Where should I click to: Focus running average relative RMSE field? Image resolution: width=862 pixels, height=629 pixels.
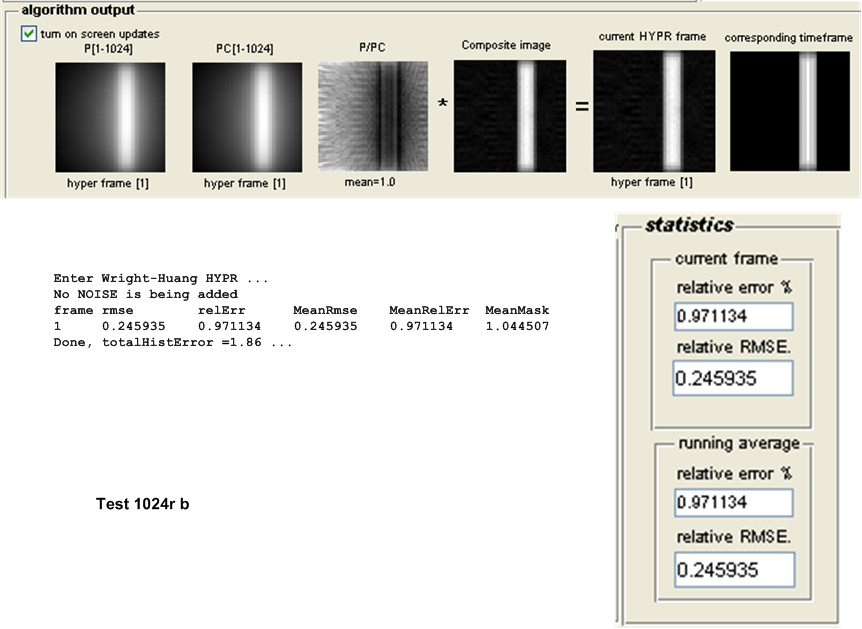pos(733,570)
